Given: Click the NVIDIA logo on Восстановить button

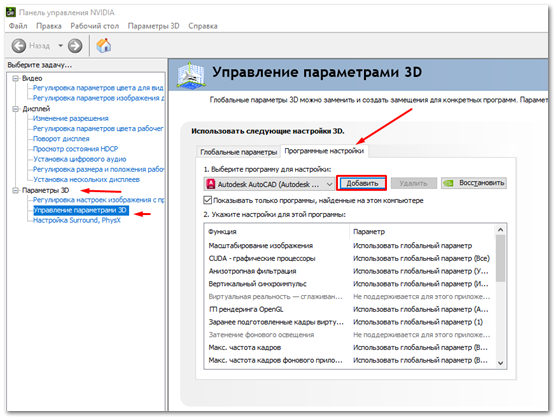Looking at the screenshot, I should coord(449,183).
